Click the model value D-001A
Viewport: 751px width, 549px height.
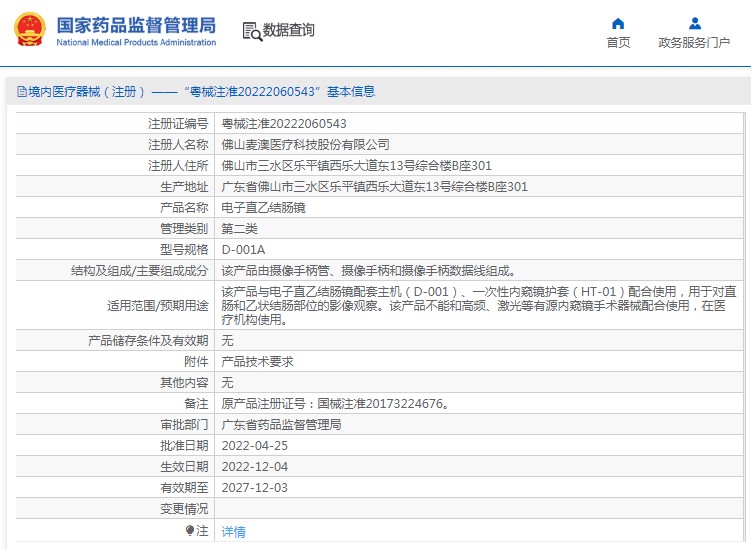[x=243, y=249]
